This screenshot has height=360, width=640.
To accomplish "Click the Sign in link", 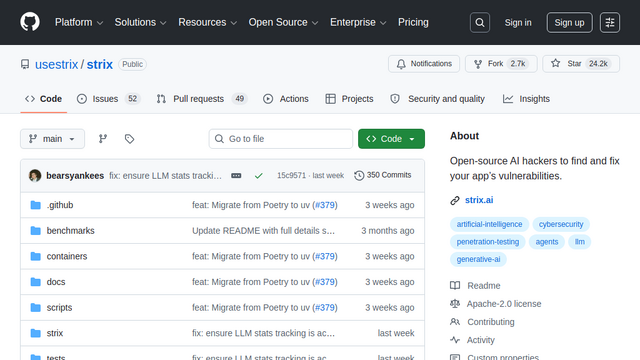I will 518,22.
